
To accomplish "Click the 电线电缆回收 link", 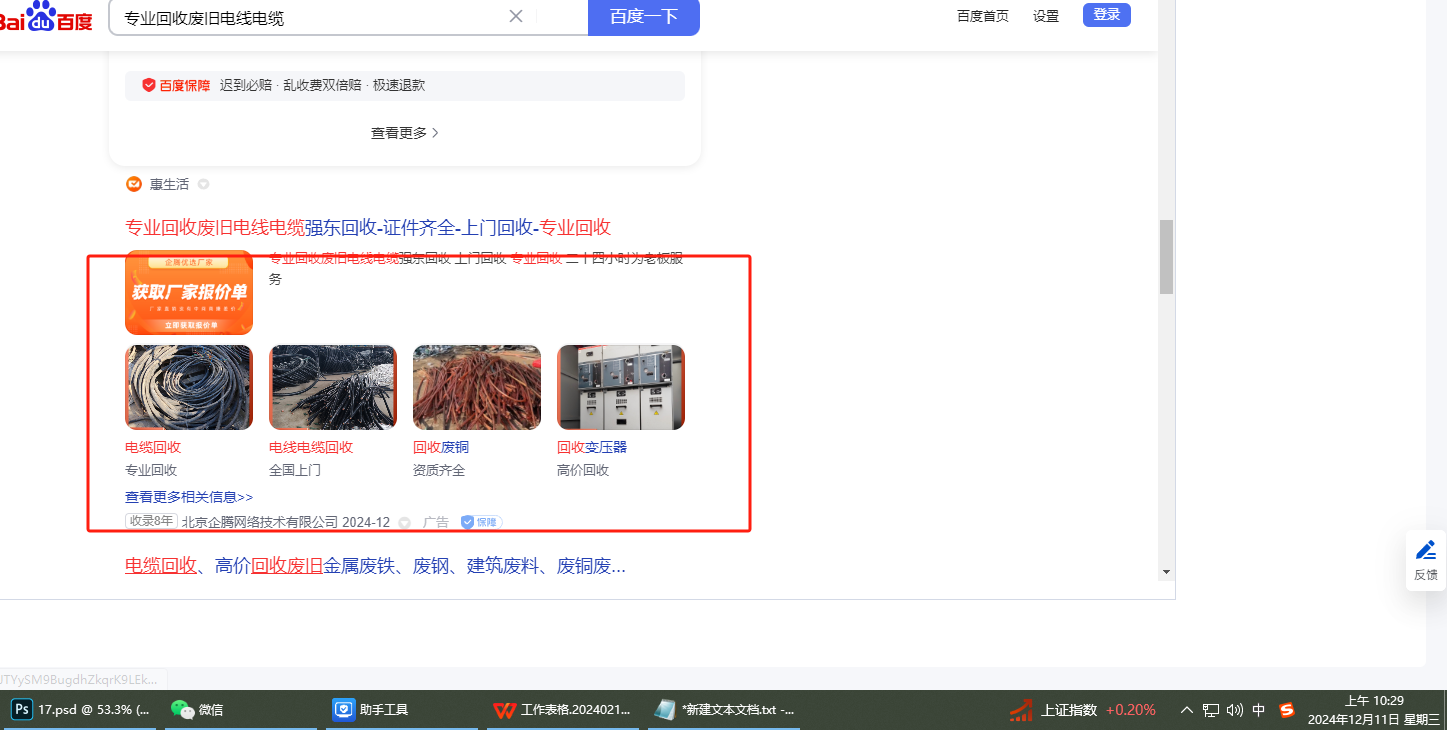I will 311,447.
